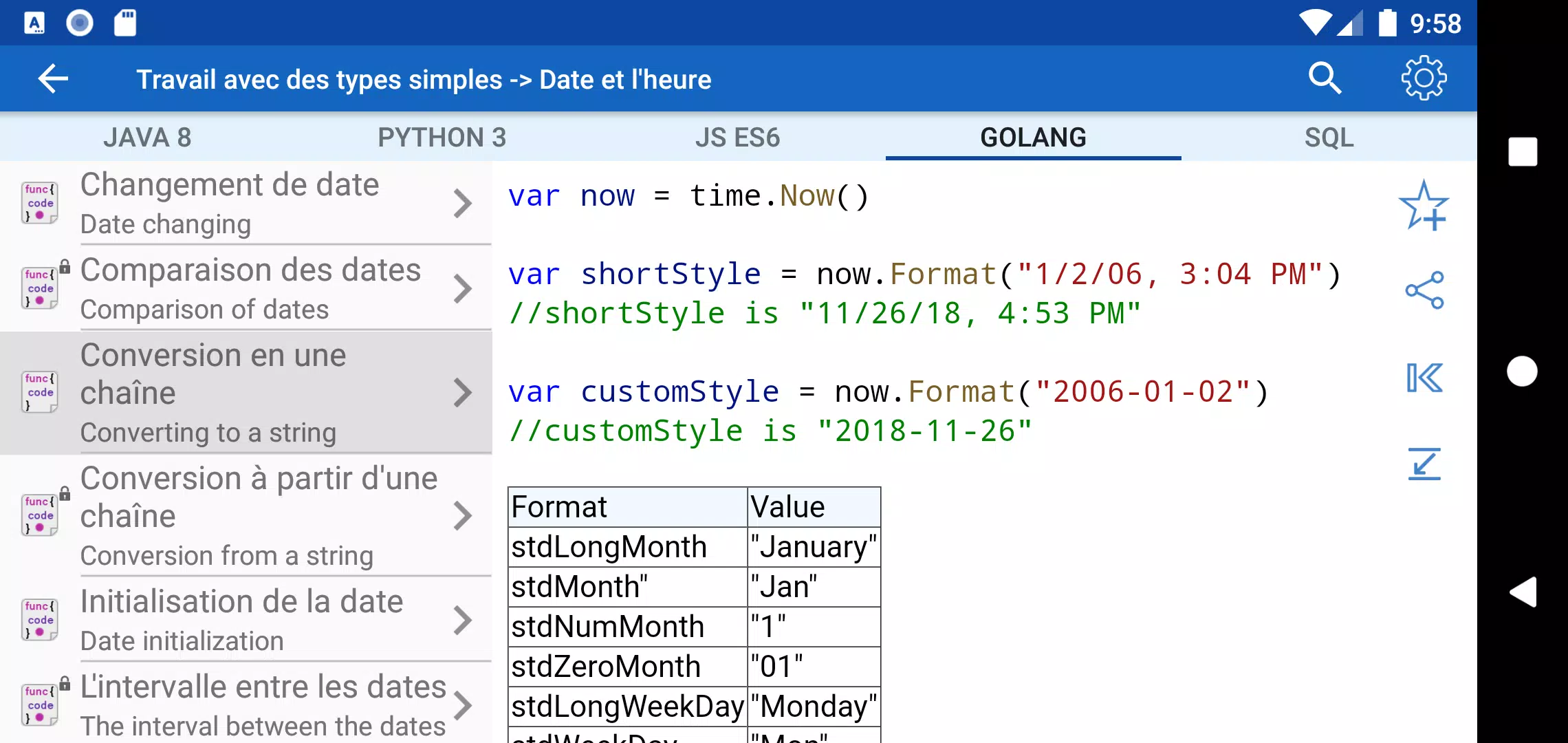Tap the '"Jan"' value cell
Screen dimensions: 1568x743
814,587
